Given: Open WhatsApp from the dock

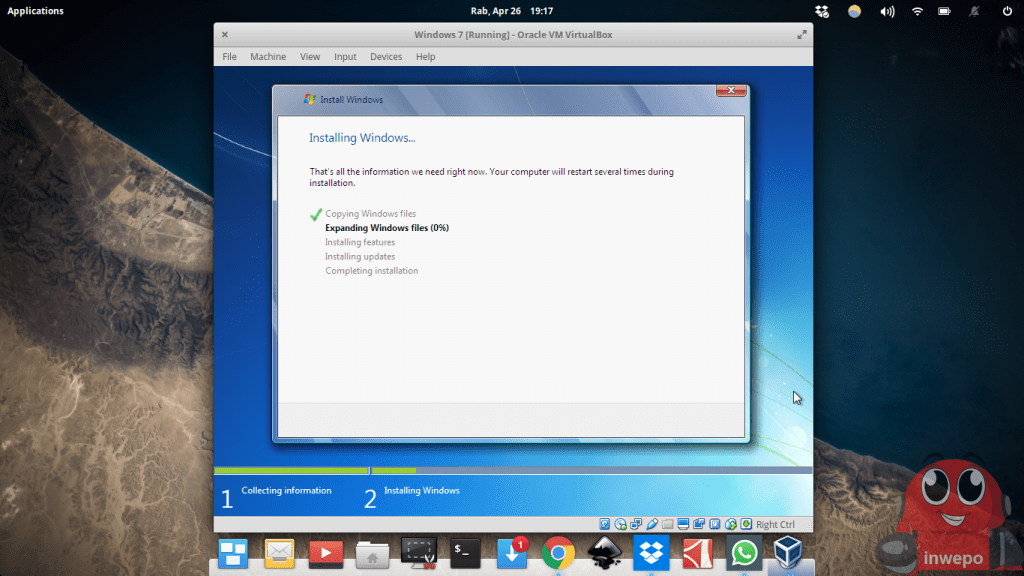Looking at the screenshot, I should 744,553.
